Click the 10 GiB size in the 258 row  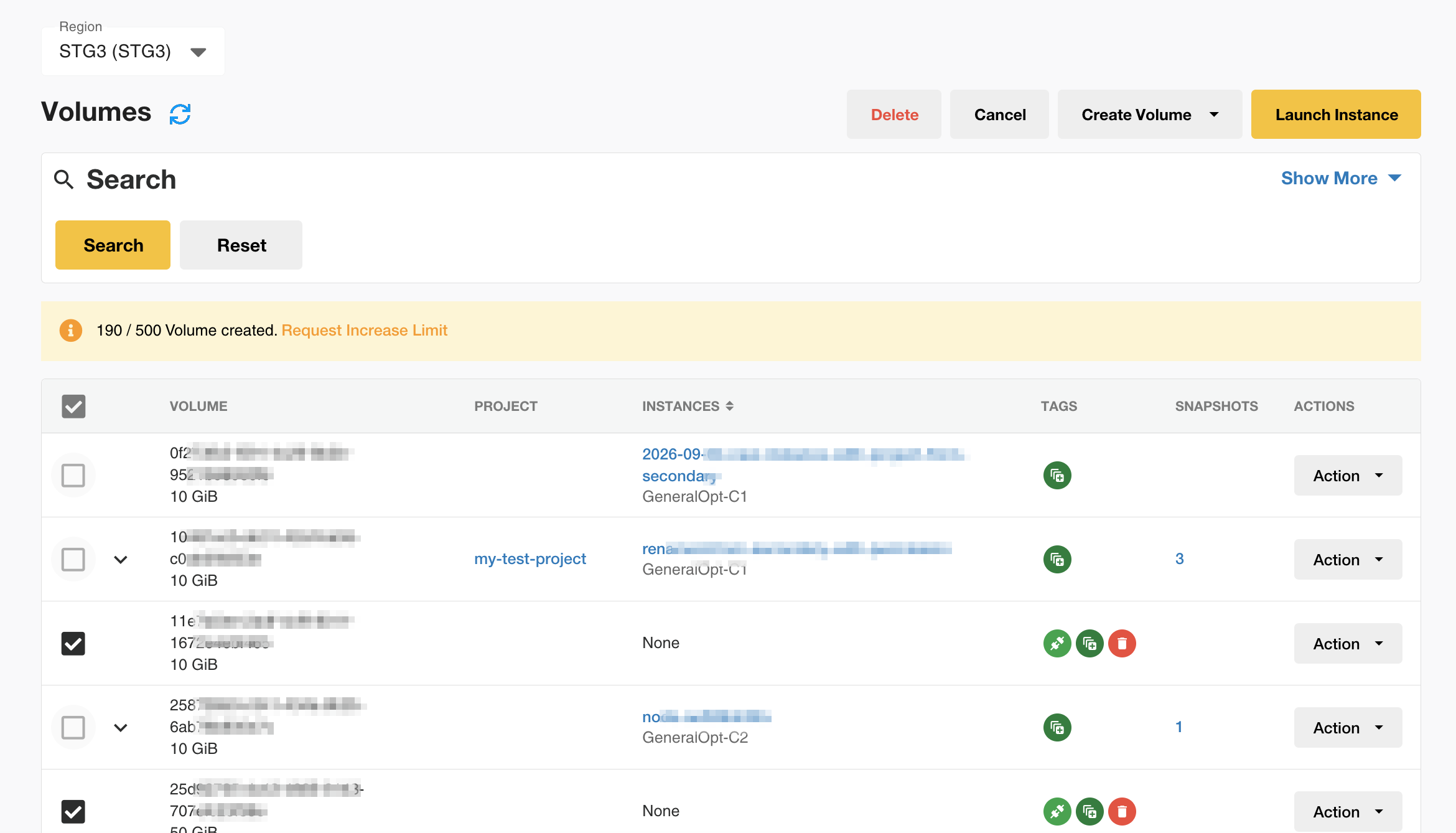194,749
